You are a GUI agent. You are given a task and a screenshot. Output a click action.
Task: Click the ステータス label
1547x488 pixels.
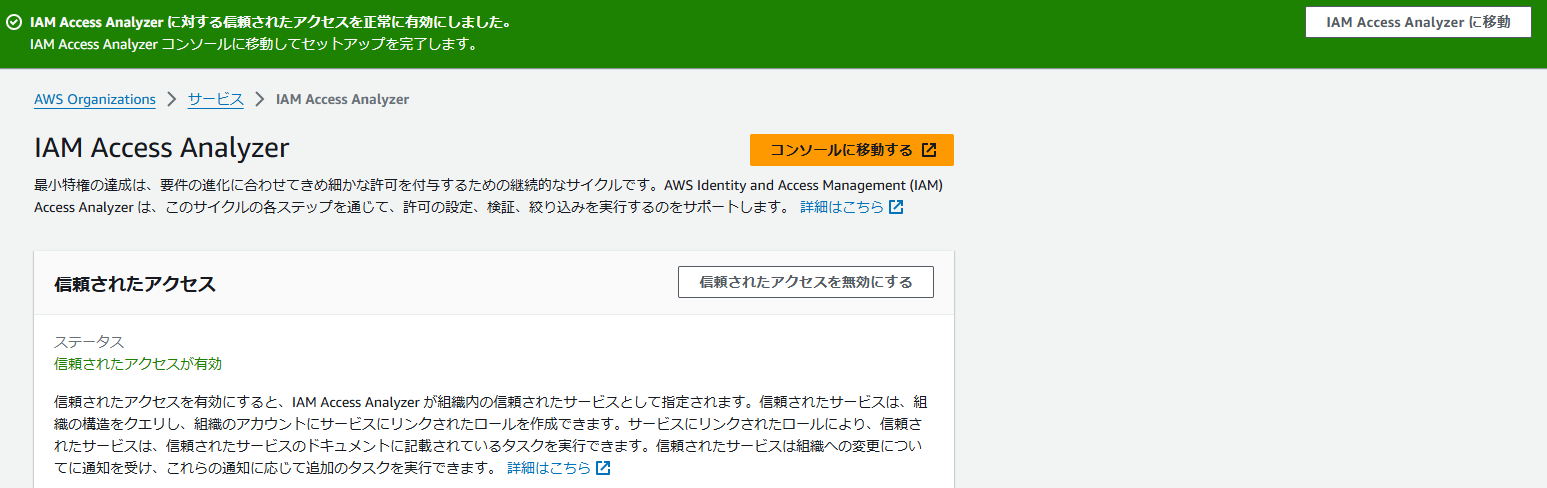tap(89, 342)
